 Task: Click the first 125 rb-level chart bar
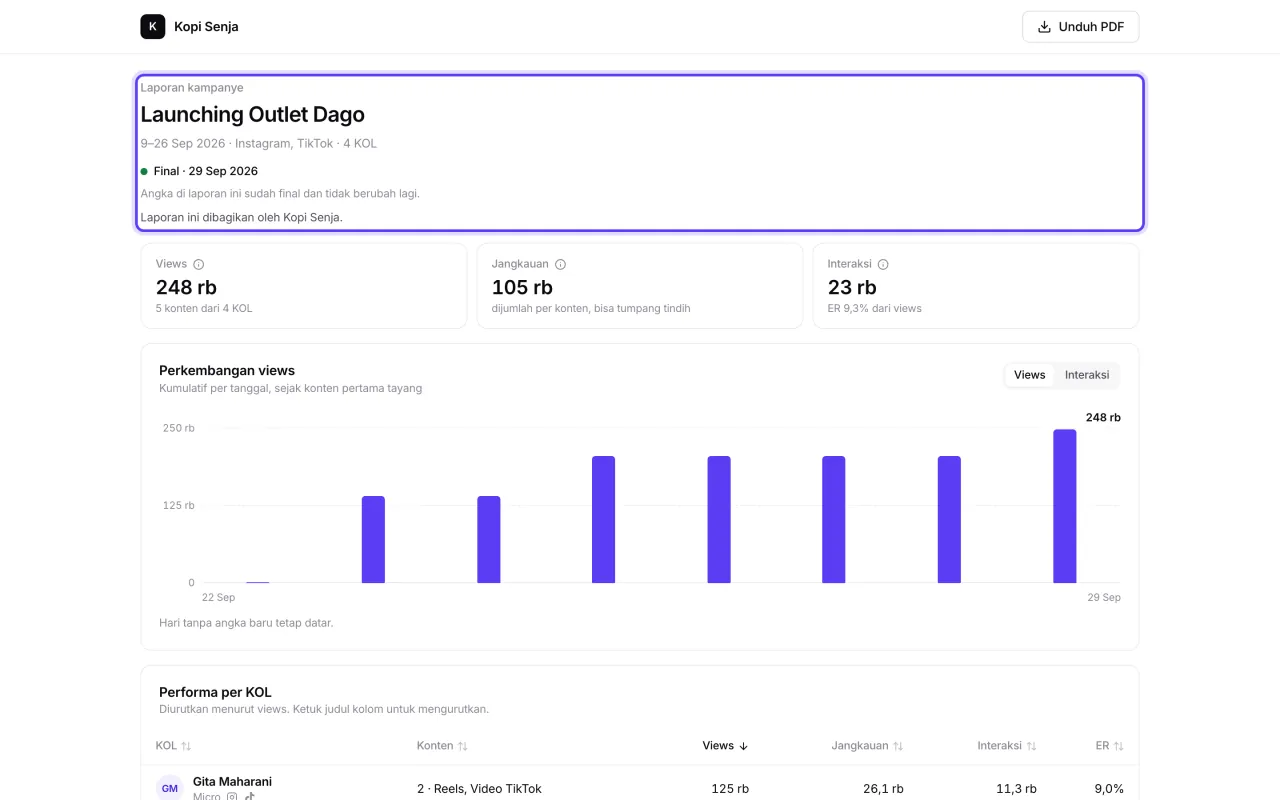pos(373,539)
